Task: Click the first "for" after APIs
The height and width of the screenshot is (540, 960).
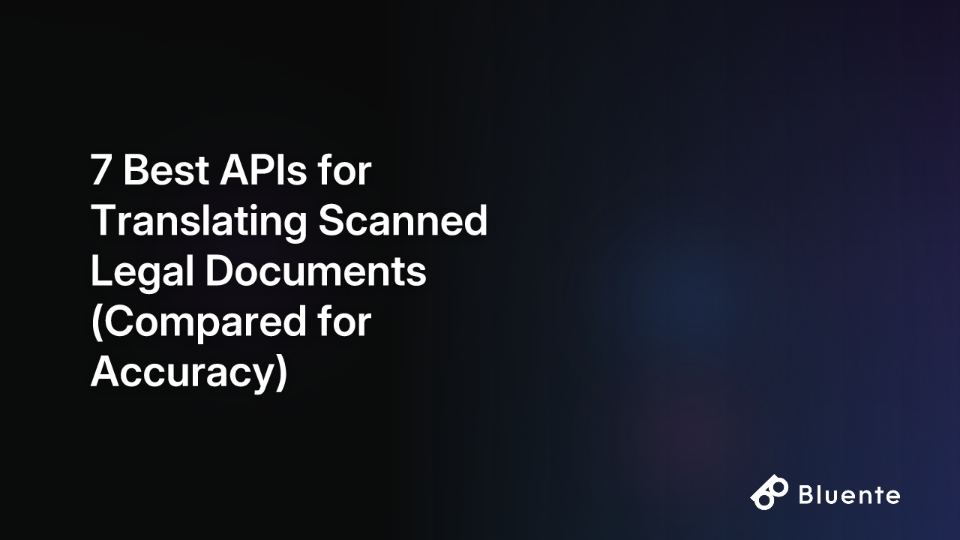Action: pos(344,170)
